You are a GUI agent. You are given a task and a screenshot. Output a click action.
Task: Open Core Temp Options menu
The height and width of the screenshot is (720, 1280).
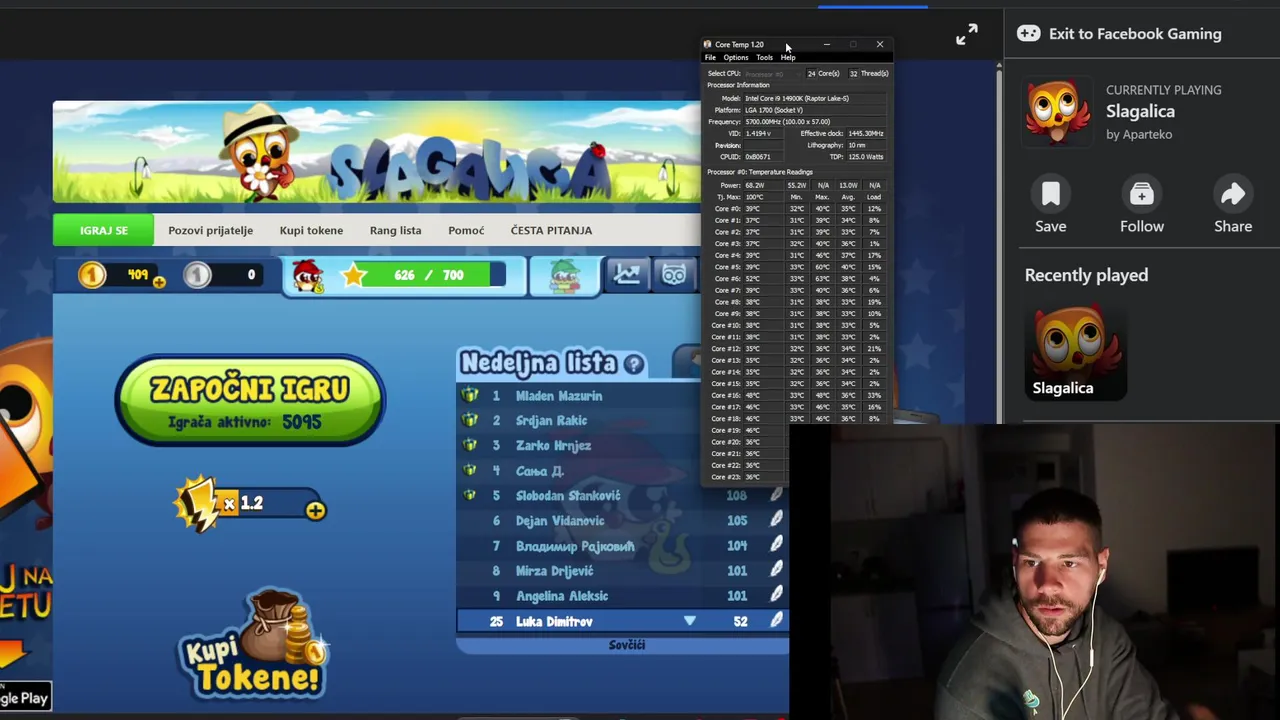click(735, 58)
